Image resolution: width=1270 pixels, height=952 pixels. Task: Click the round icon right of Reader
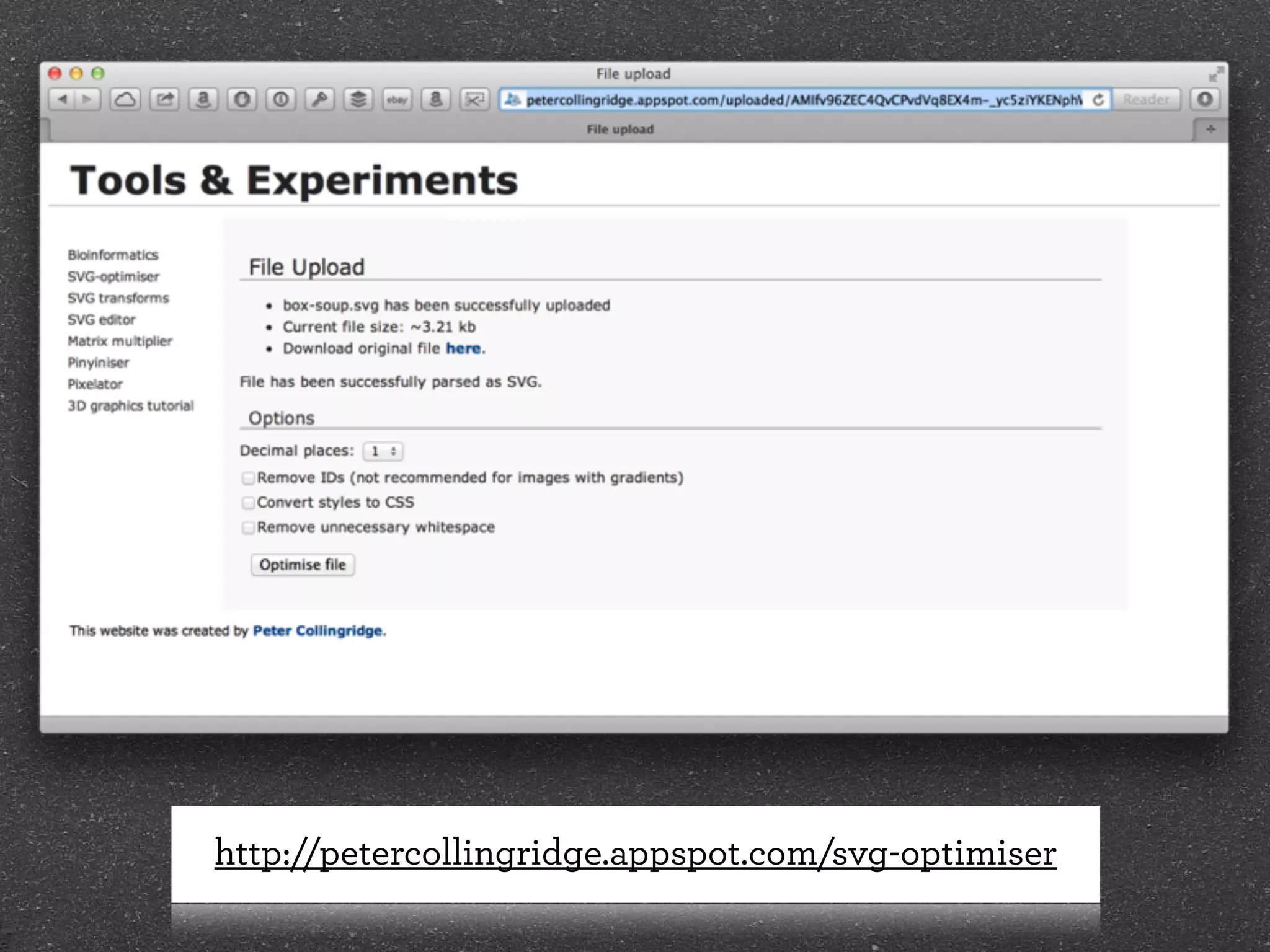pos(1205,99)
